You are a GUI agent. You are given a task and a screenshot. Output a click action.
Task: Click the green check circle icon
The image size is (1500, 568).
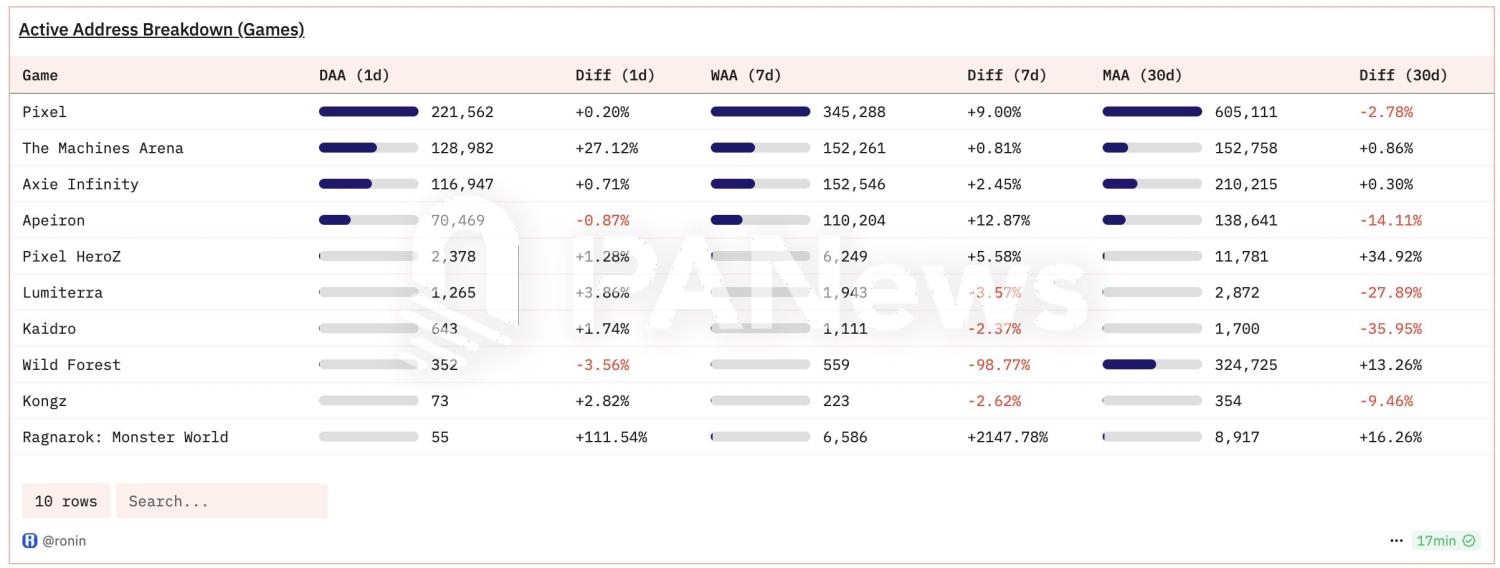coord(1469,541)
